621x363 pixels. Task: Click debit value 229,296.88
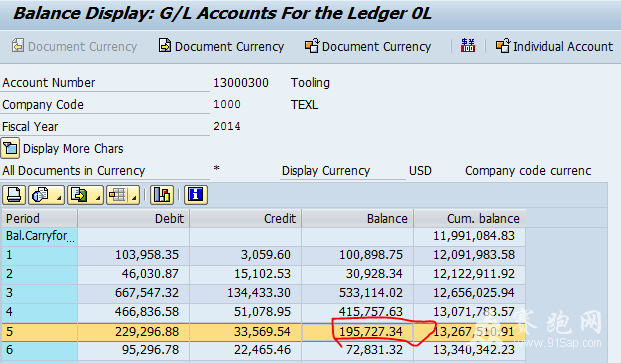147,331
